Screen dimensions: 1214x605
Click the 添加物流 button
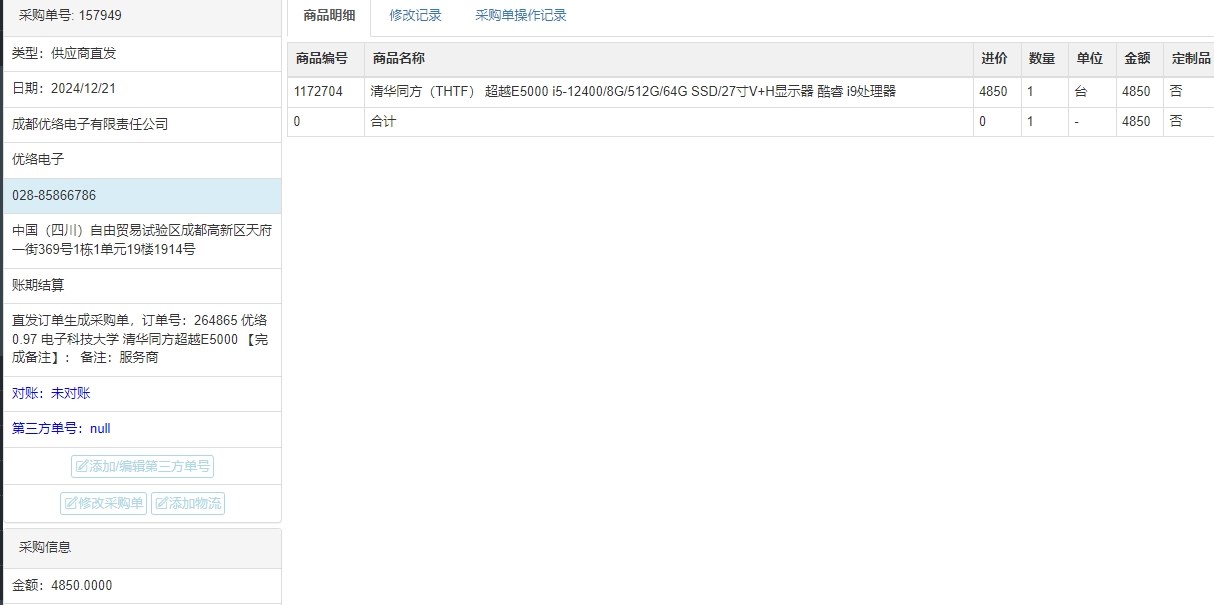click(188, 503)
